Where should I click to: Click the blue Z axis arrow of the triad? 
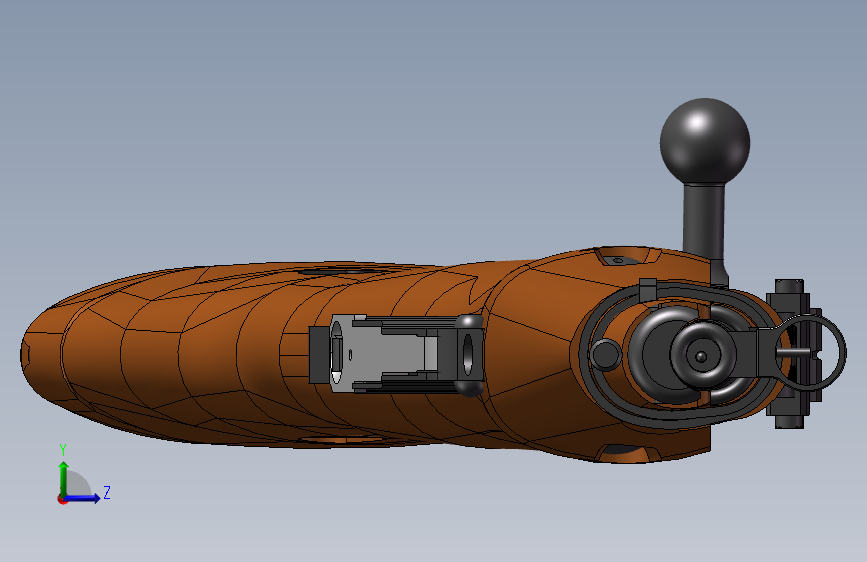tap(83, 498)
